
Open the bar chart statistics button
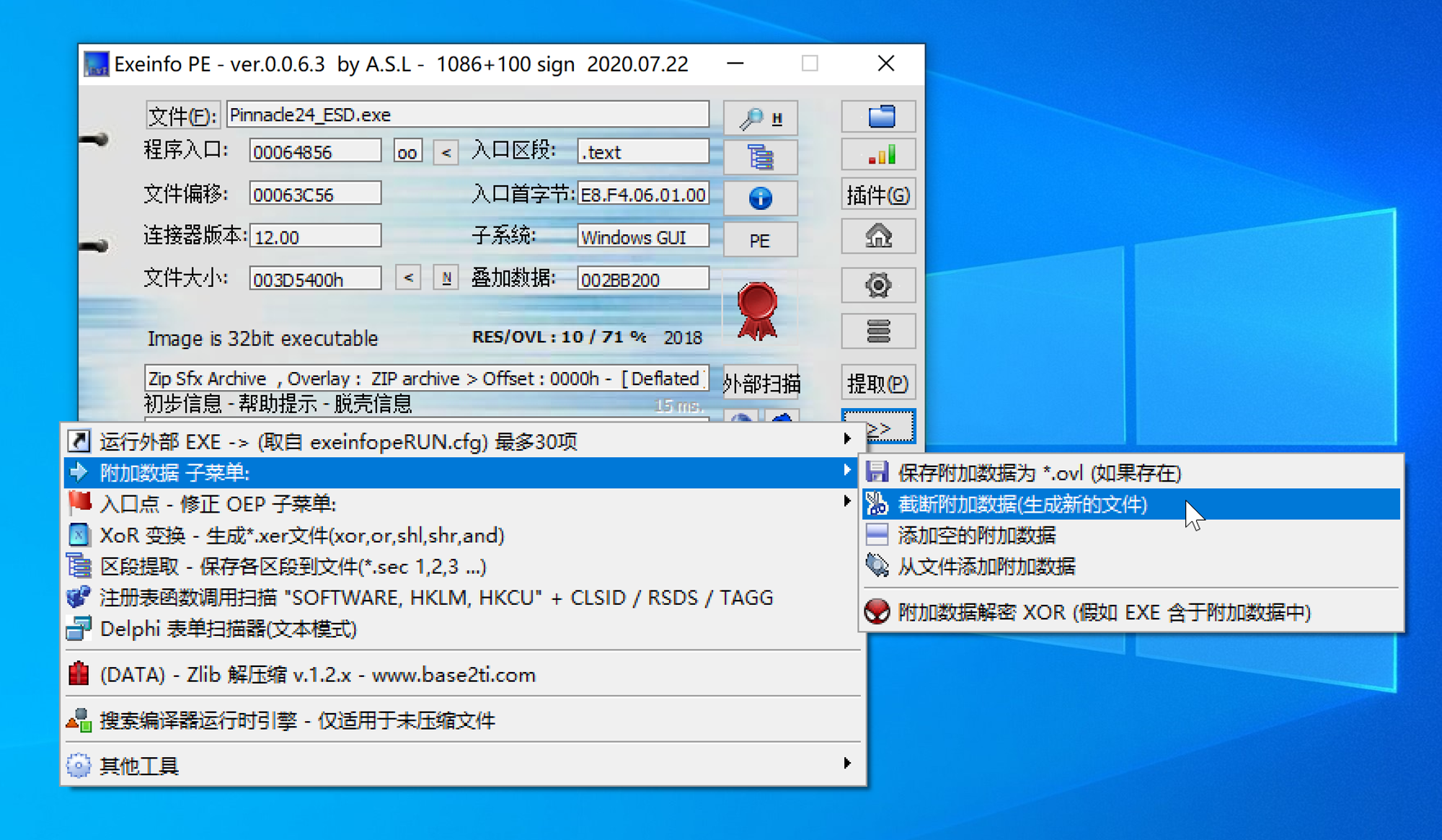878,155
